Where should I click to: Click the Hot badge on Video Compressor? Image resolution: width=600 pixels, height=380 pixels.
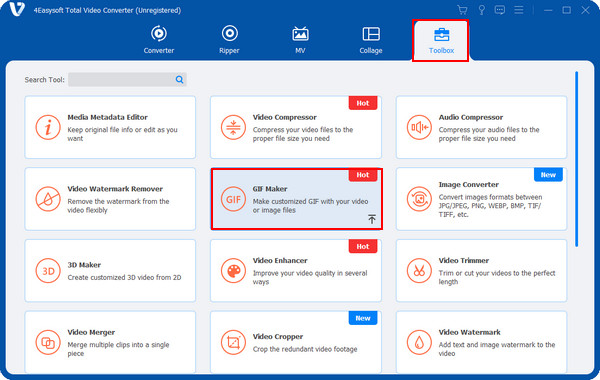pyautogui.click(x=363, y=103)
